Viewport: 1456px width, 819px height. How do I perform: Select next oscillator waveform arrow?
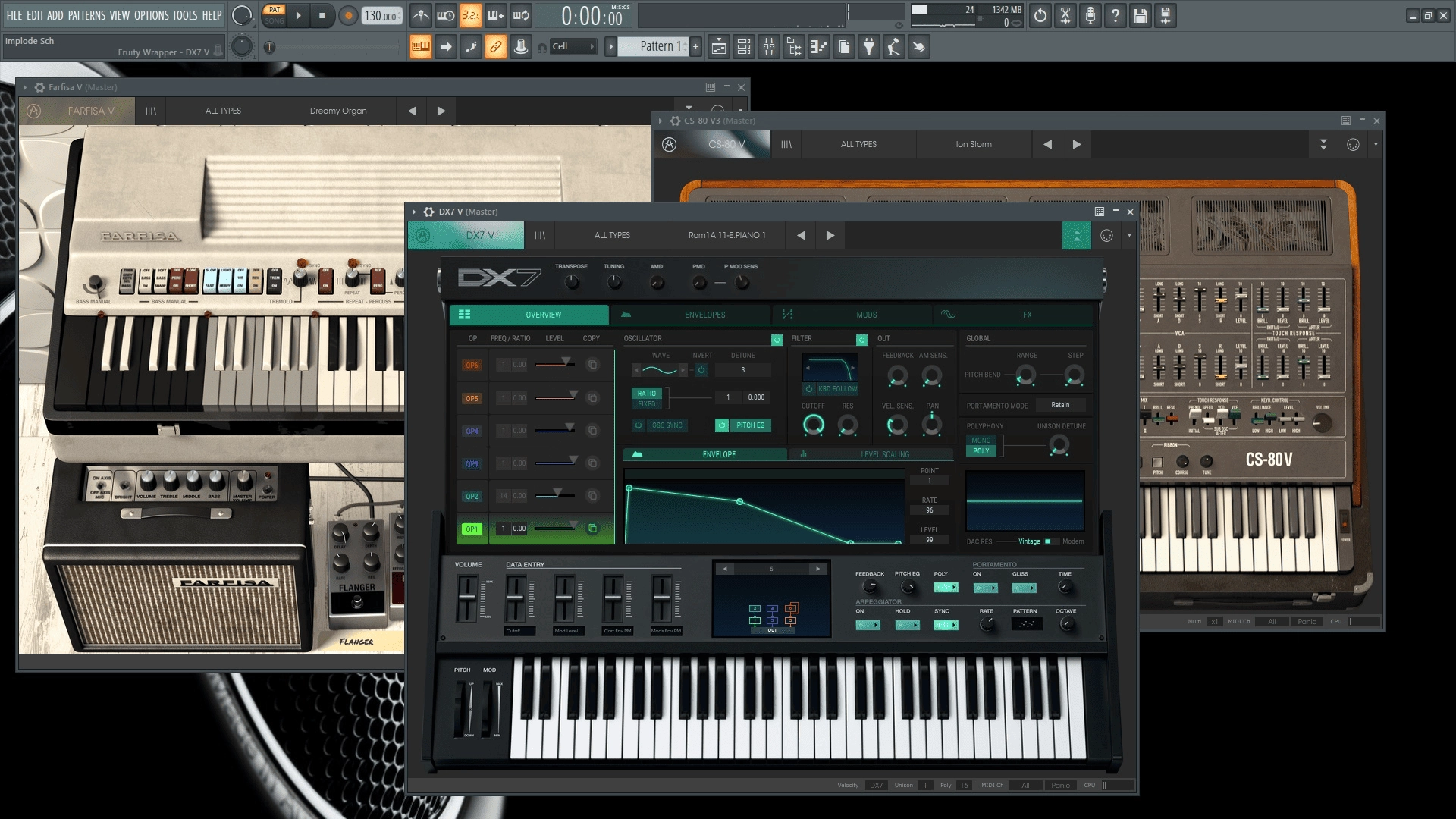682,370
